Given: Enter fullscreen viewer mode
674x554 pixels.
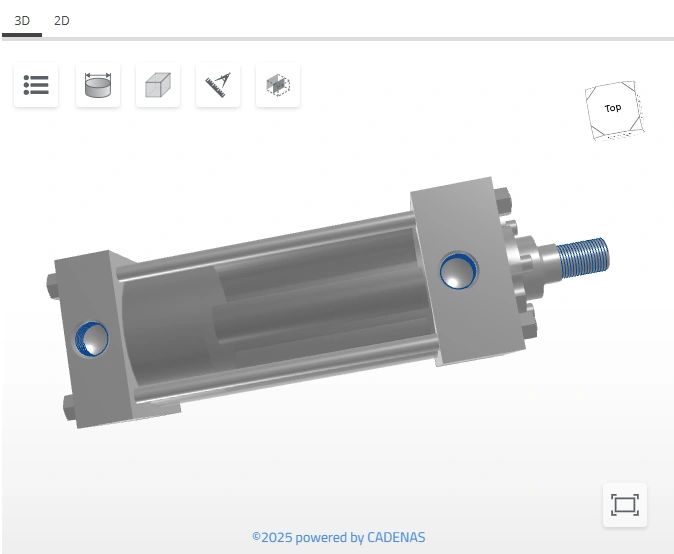Looking at the screenshot, I should 624,505.
